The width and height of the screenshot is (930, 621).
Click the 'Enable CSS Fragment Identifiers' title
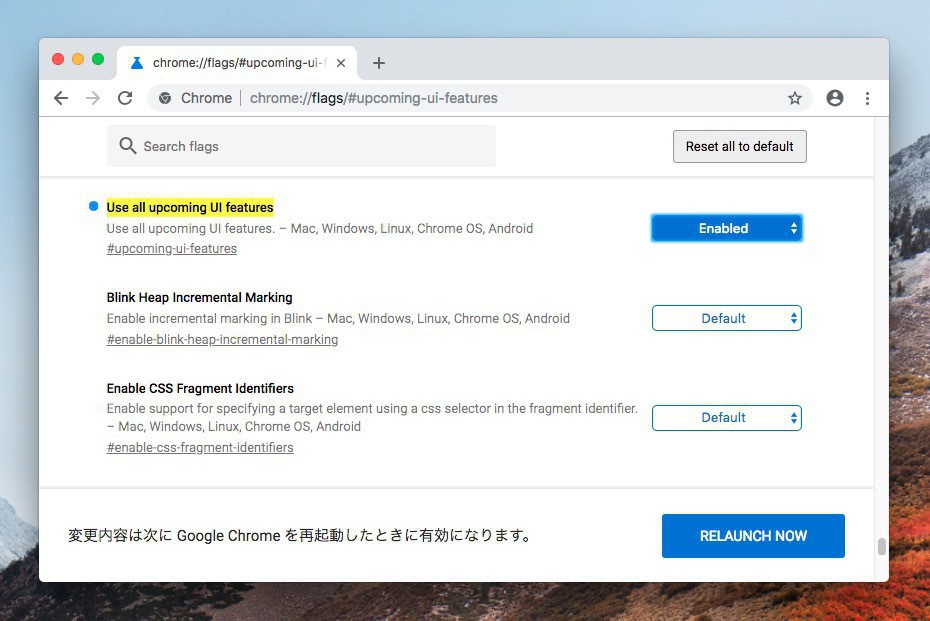pos(200,388)
